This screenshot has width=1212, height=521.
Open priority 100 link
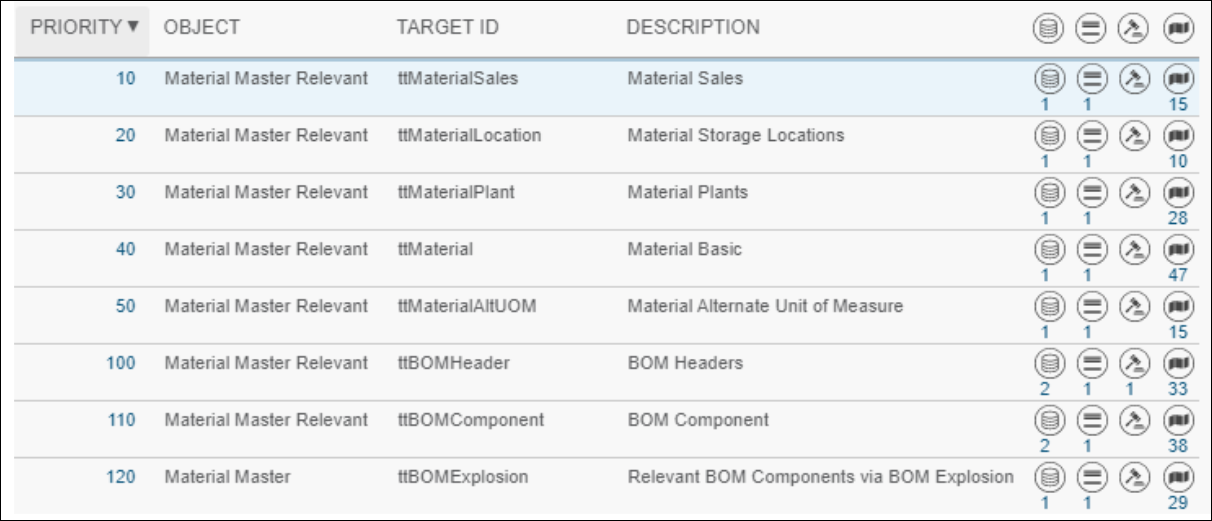coord(121,363)
